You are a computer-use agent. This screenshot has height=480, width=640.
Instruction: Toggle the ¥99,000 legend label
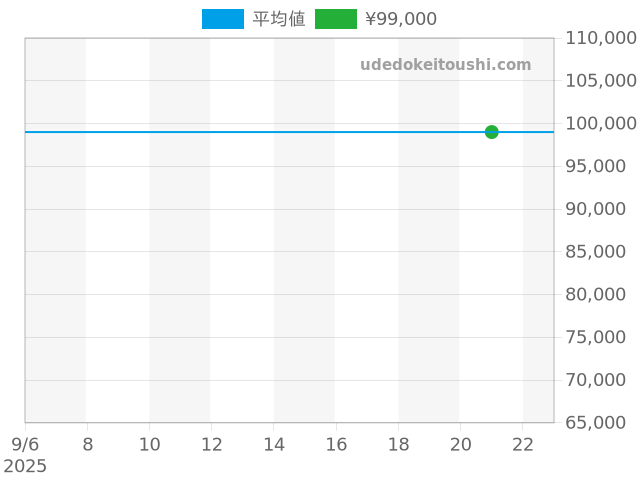pyautogui.click(x=400, y=19)
